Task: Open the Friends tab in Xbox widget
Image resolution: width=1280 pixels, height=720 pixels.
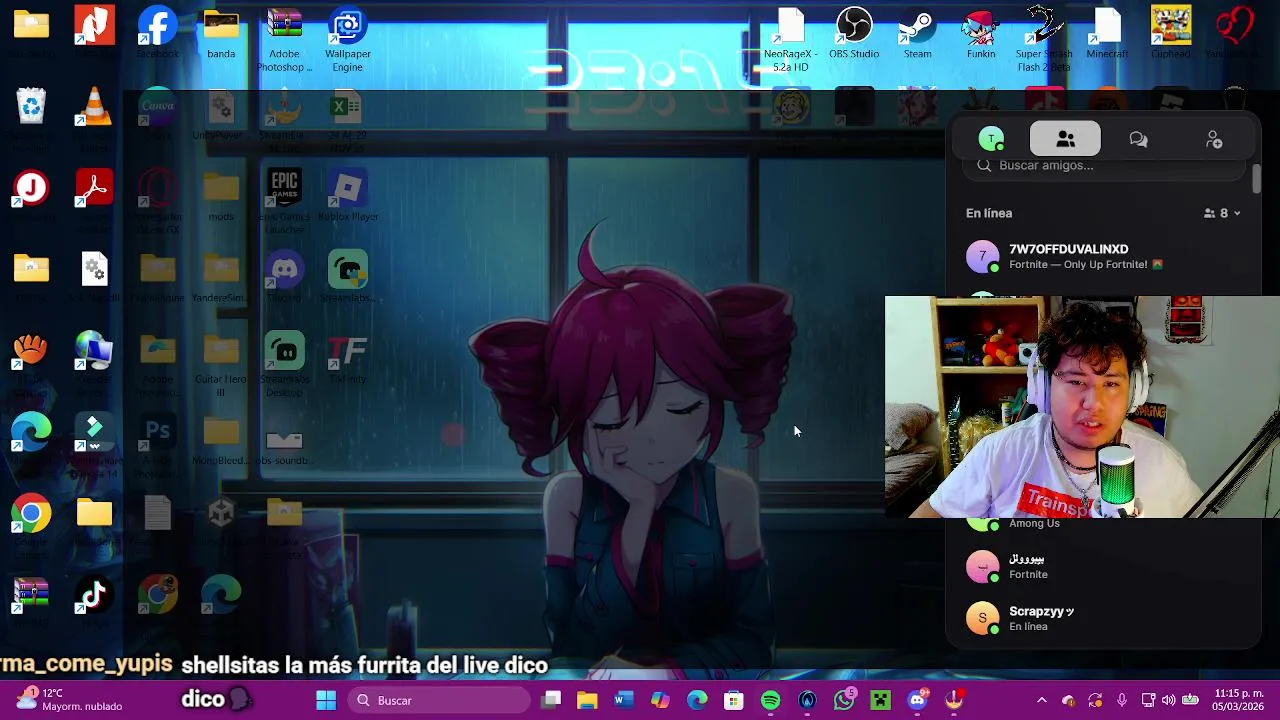Action: (1065, 139)
